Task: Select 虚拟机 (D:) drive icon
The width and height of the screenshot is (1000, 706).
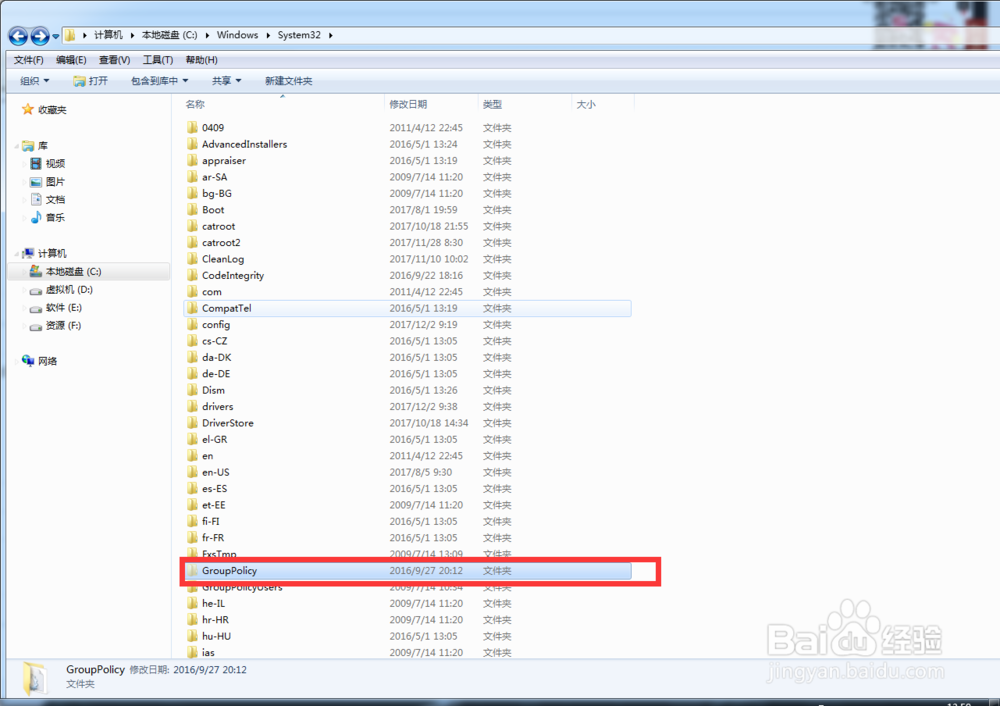Action: tap(36, 290)
